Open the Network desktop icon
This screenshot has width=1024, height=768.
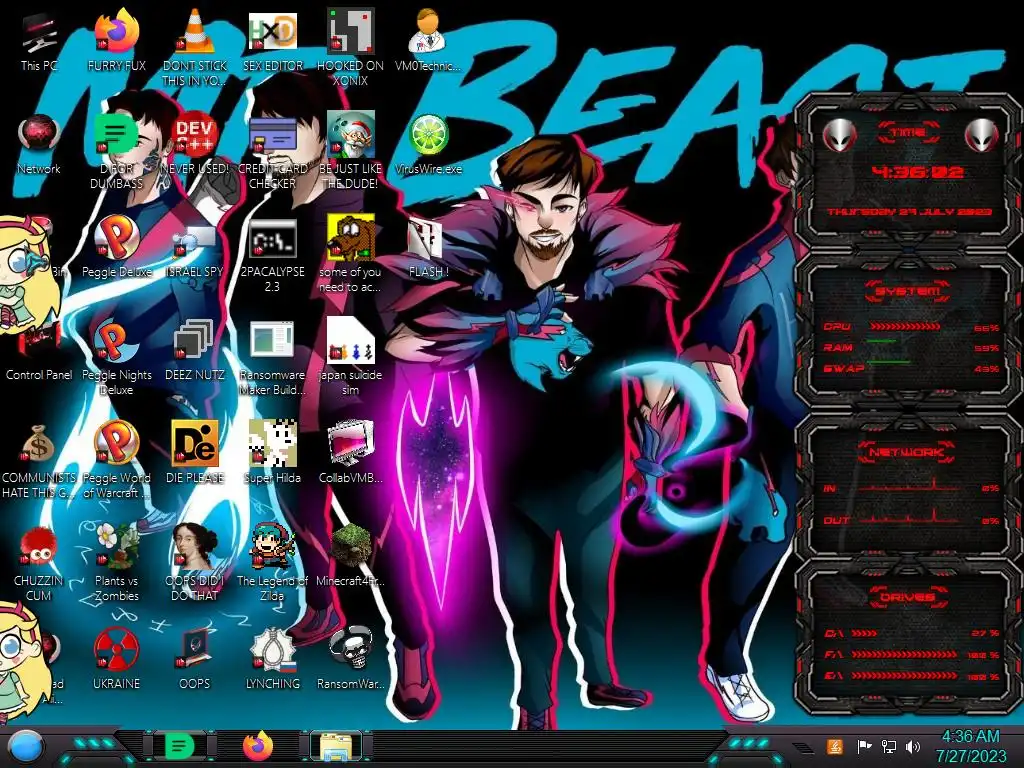39,145
